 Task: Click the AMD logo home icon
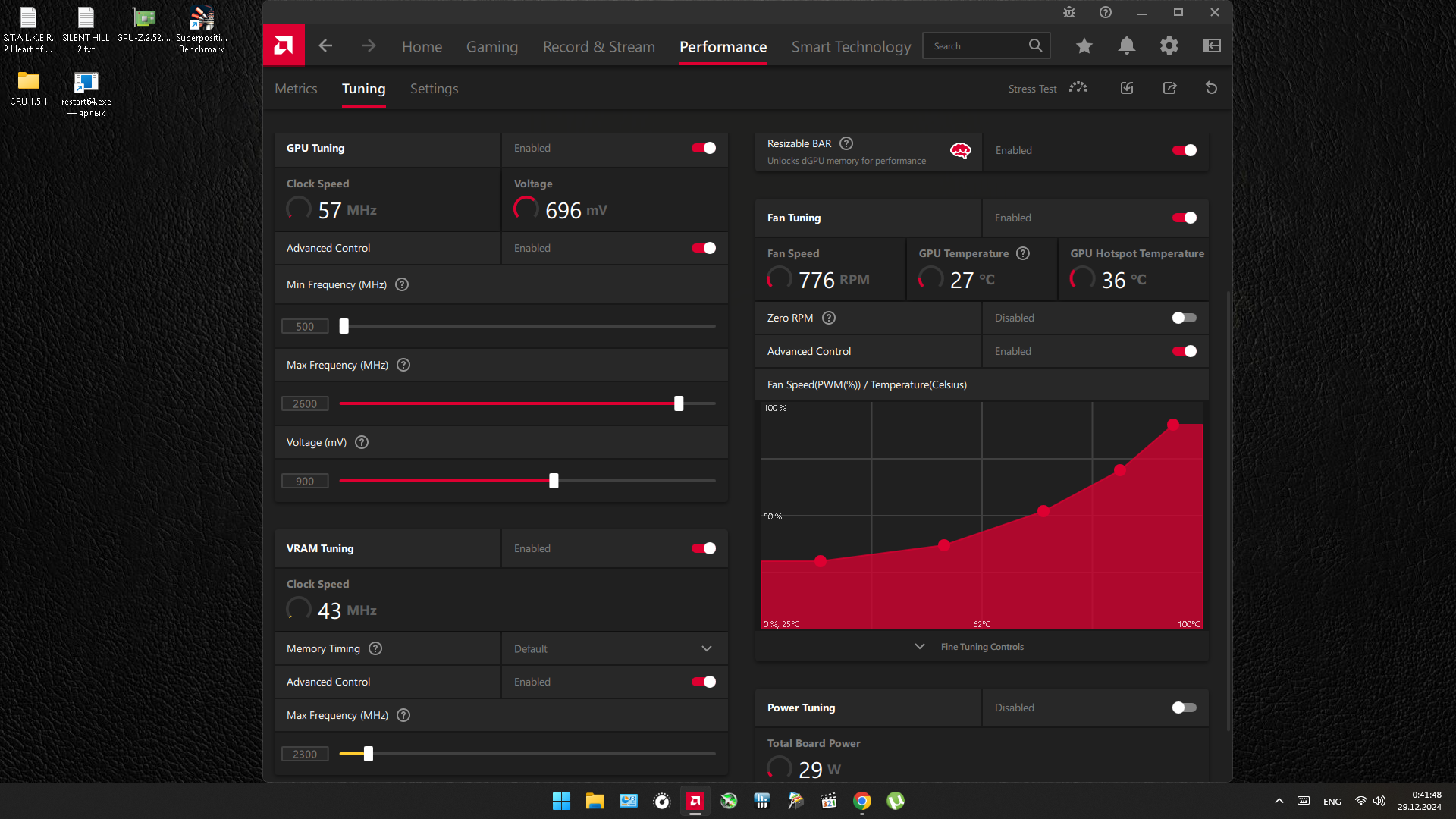click(284, 46)
